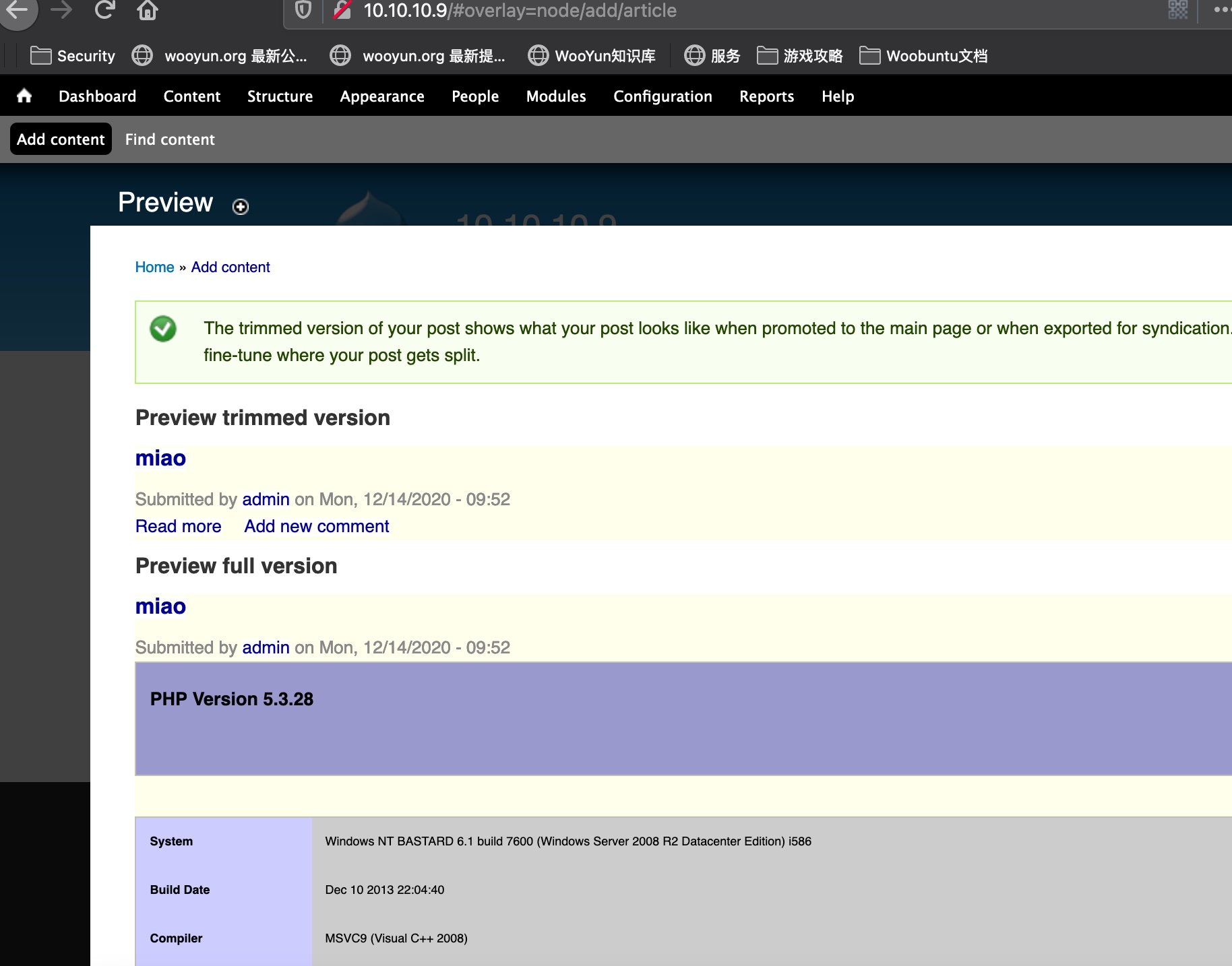
Task: Open the 游戏攻略 bookmarks folder
Action: [799, 56]
